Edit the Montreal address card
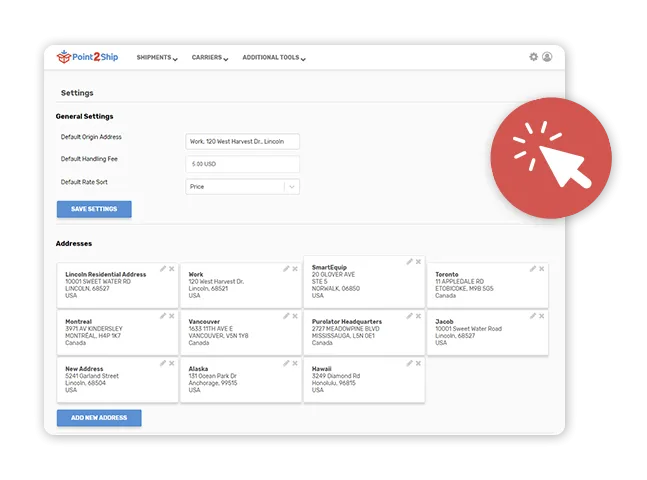This screenshot has height=480, width=647. tap(163, 316)
